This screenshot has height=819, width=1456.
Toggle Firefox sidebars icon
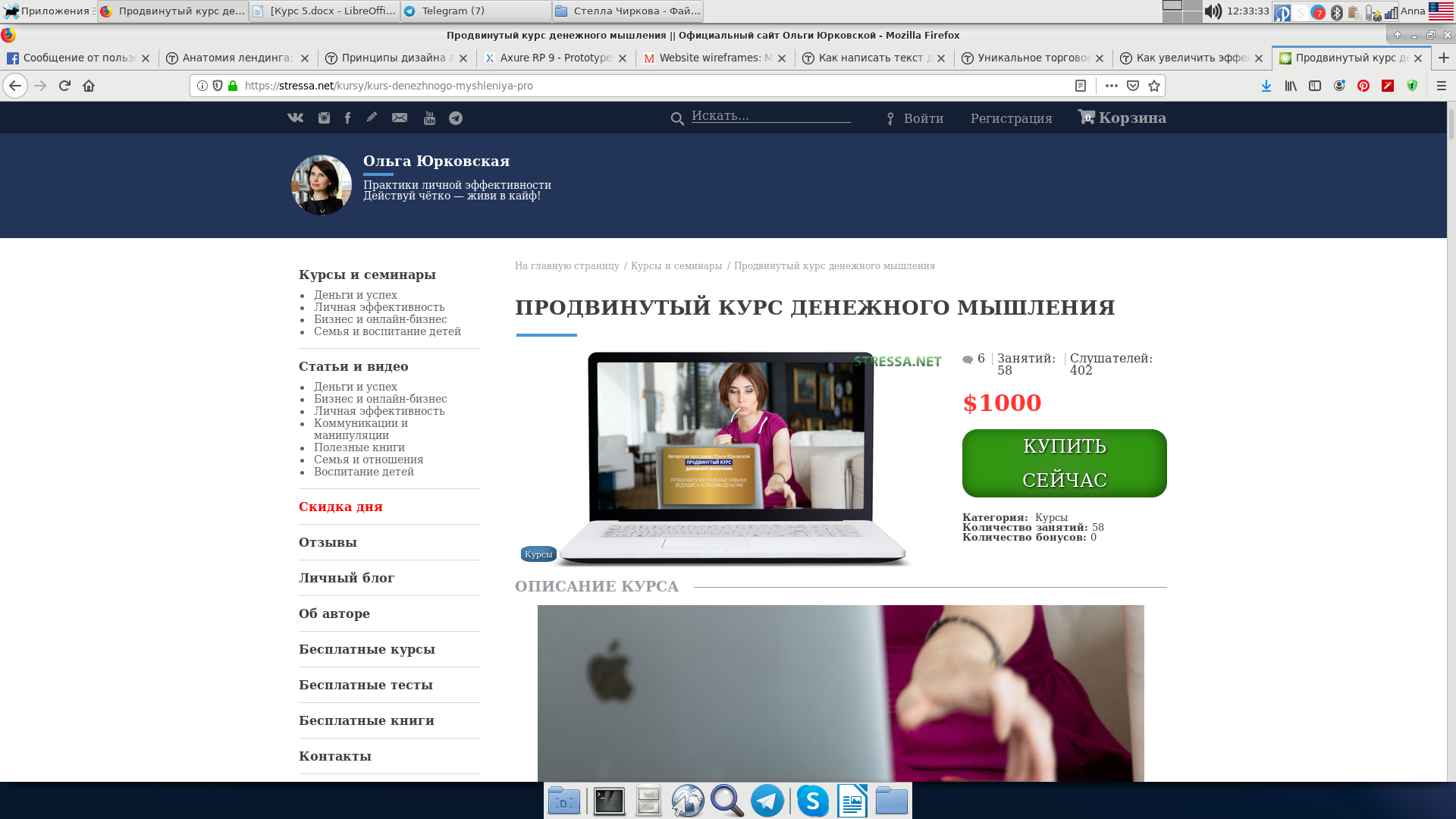[1315, 86]
